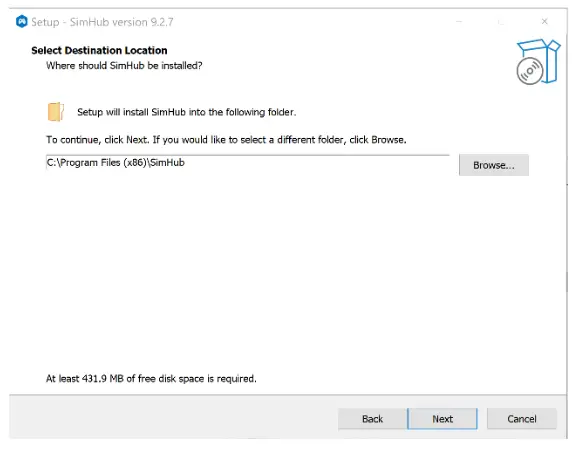581x456 pixels.
Task: Click the To continue, click Next instruction
Action: click(x=226, y=140)
